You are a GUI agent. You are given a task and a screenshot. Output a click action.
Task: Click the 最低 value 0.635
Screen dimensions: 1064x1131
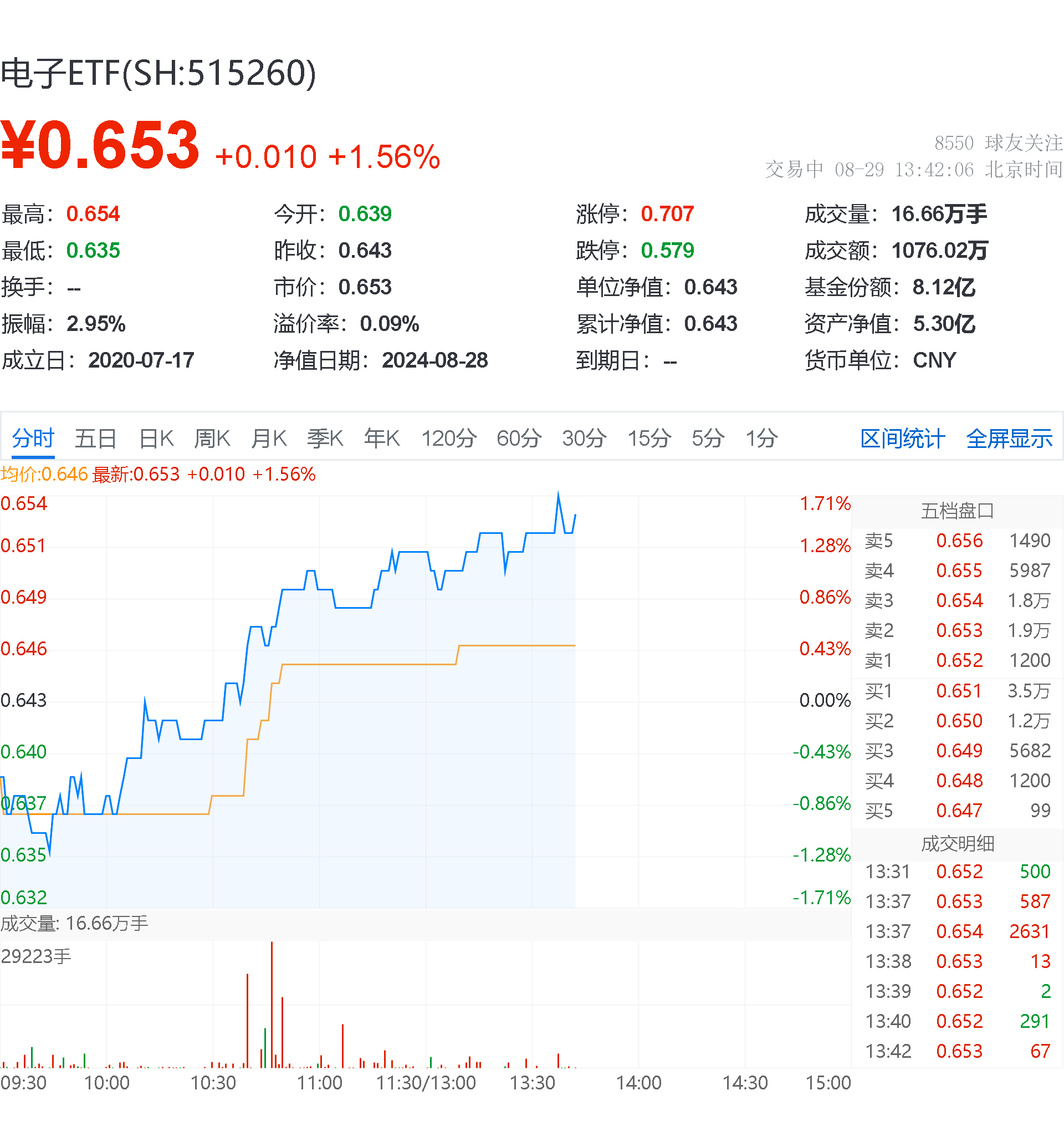pos(93,251)
